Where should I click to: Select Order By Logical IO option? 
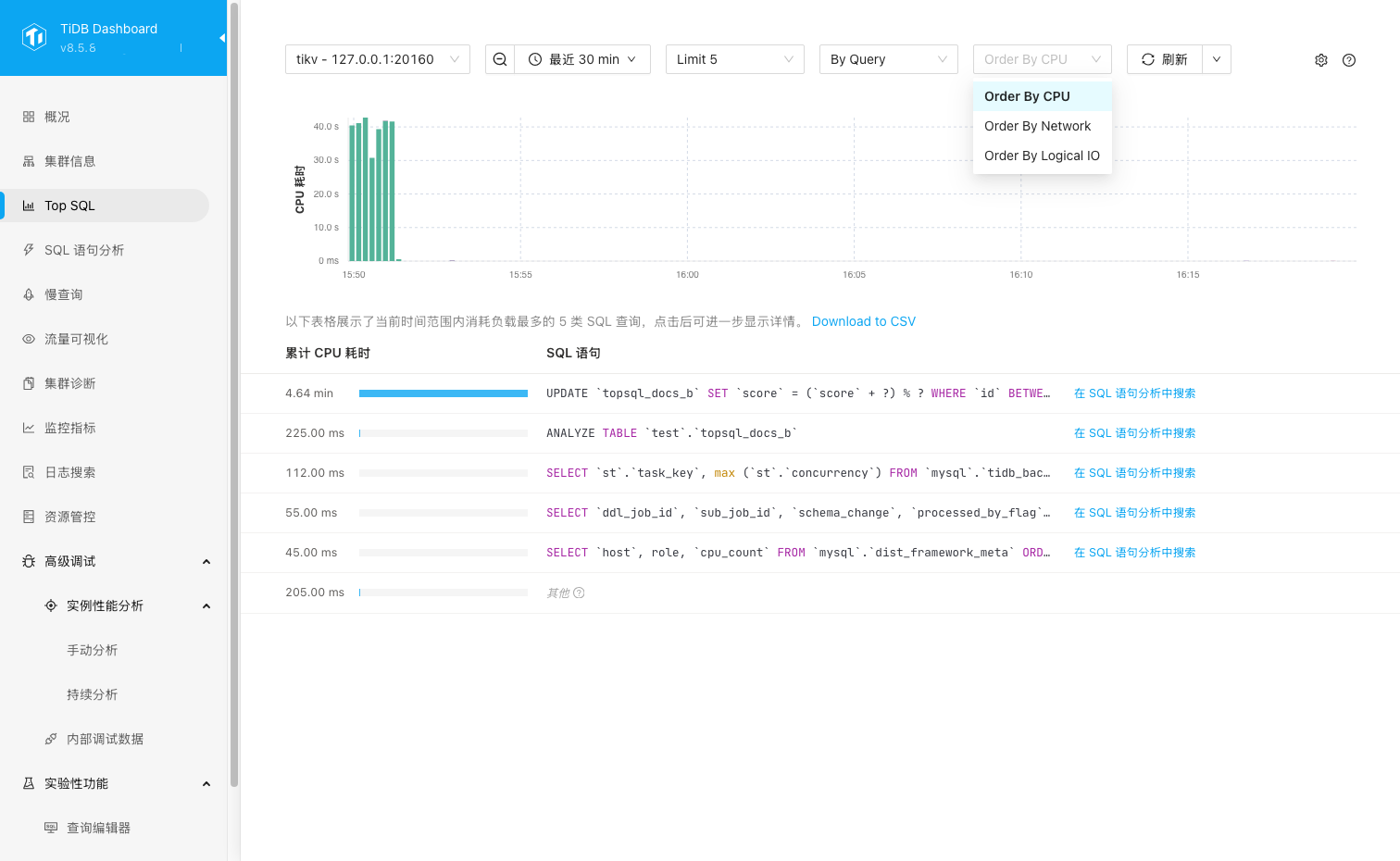click(x=1042, y=156)
